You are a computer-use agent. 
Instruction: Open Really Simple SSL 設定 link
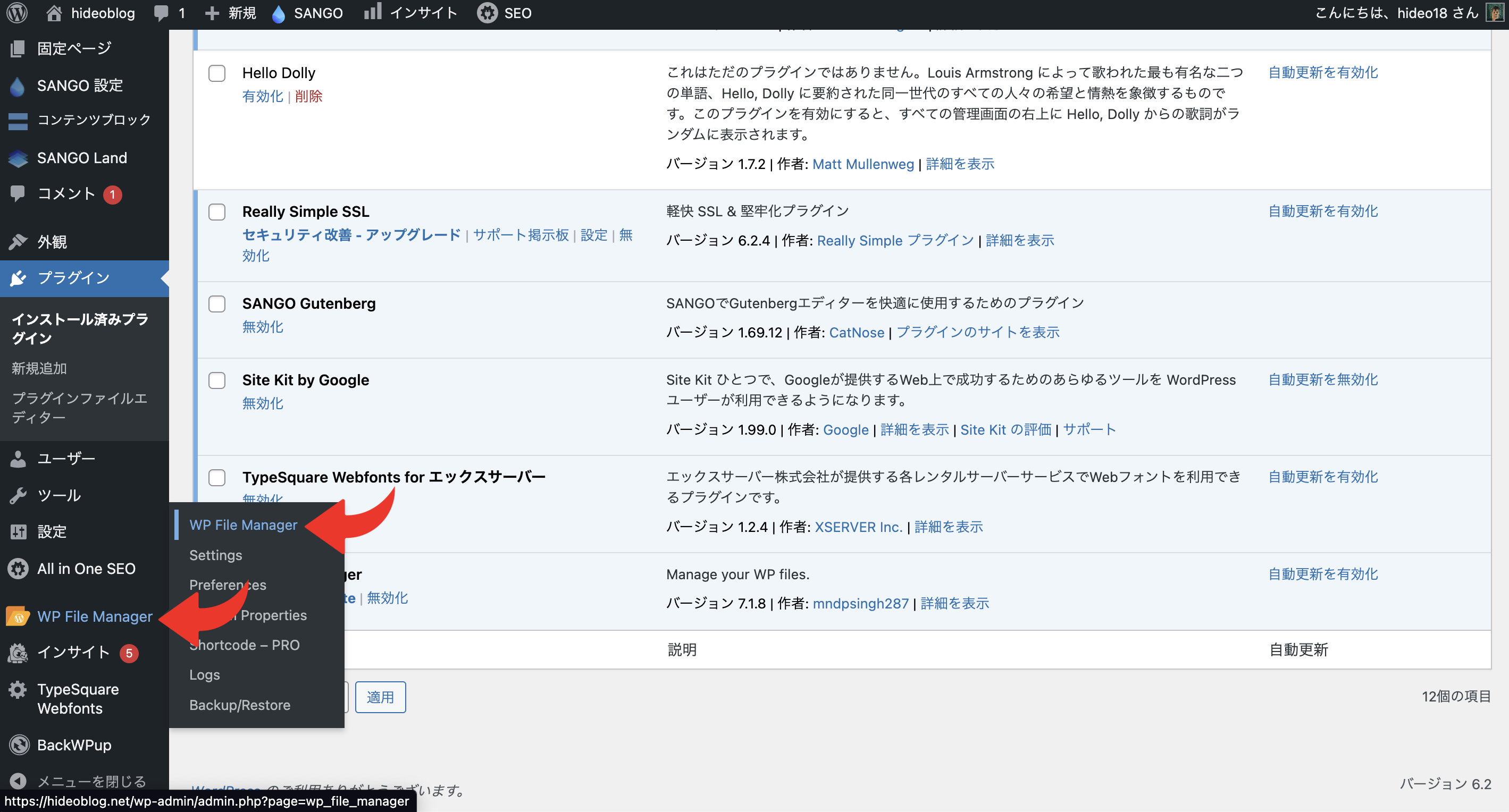593,235
